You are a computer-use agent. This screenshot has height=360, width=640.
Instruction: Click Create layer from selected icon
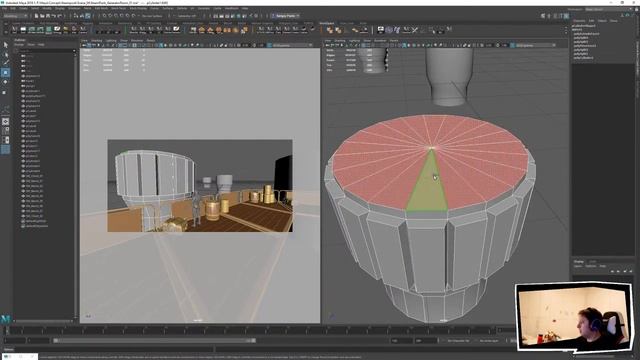pos(631,271)
